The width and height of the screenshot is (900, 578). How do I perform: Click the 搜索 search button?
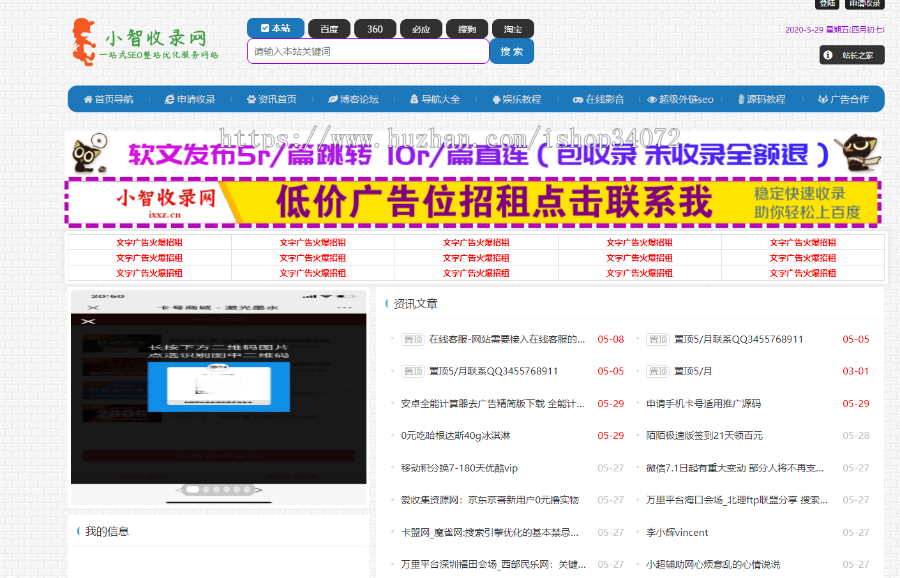[511, 51]
